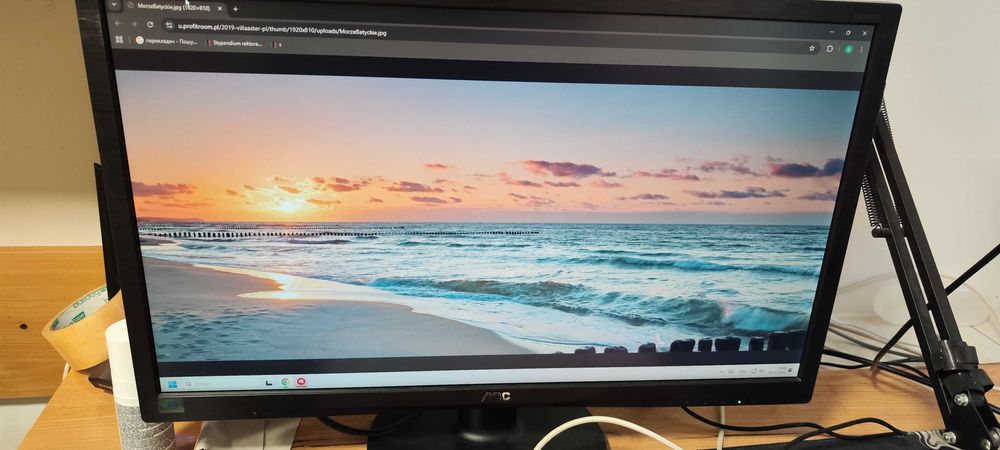The image size is (1000, 450).
Task: Minimize the Chrome window
Action: [x=832, y=31]
